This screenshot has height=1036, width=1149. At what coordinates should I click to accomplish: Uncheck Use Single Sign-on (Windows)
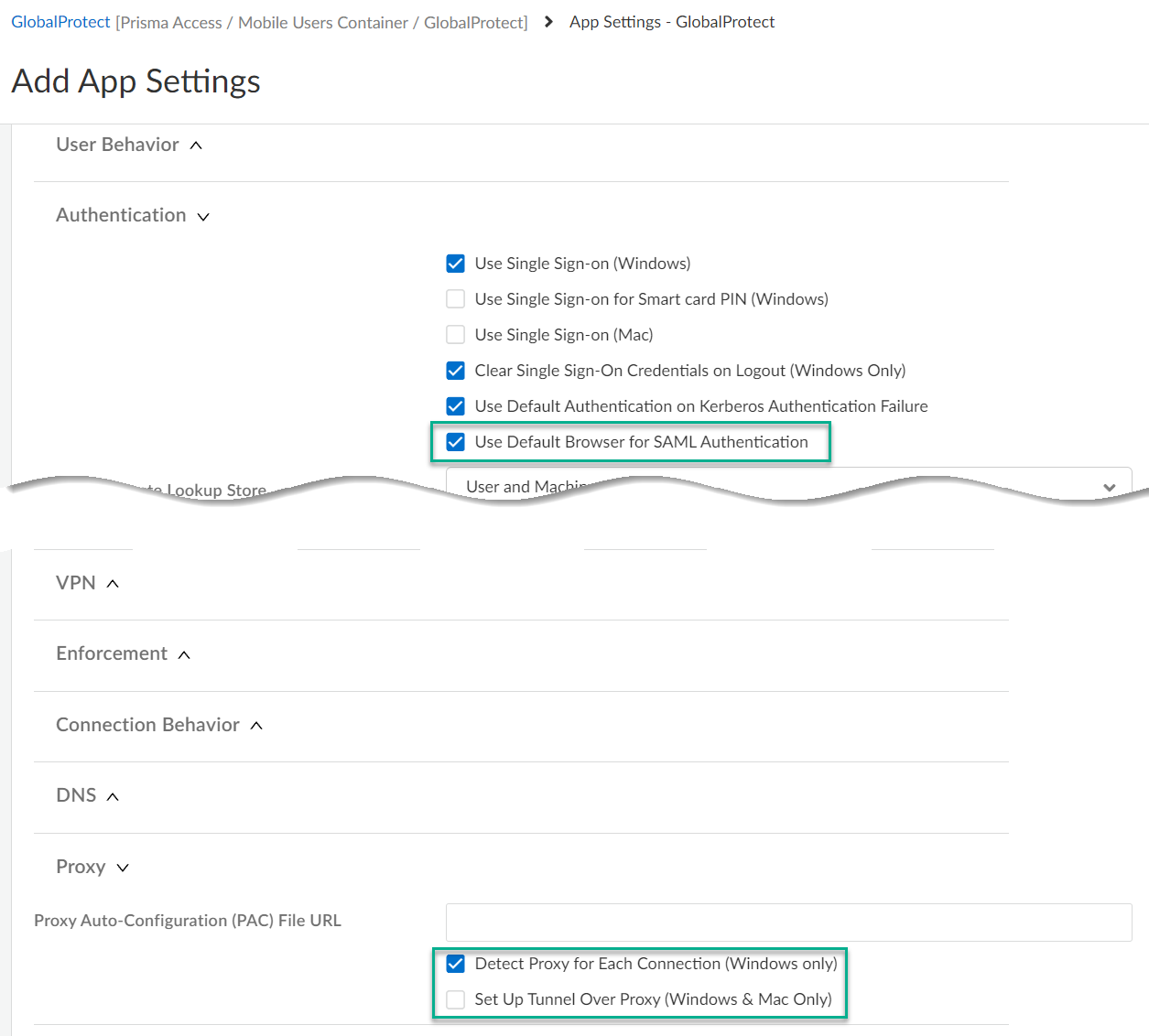coord(455,264)
